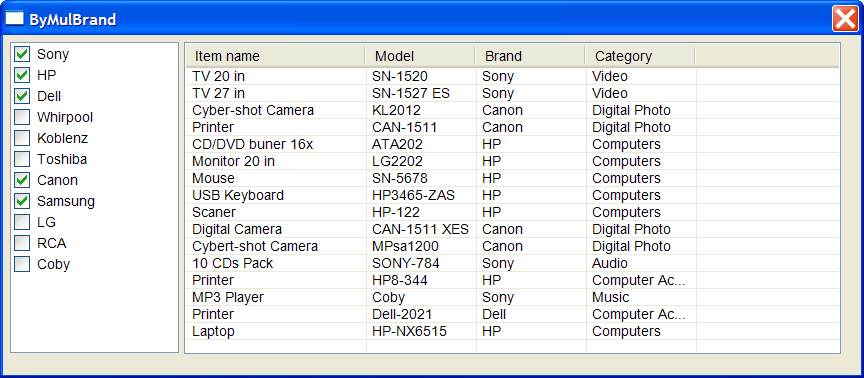The height and width of the screenshot is (378, 864).
Task: Select the Mouse item row
Action: point(512,179)
